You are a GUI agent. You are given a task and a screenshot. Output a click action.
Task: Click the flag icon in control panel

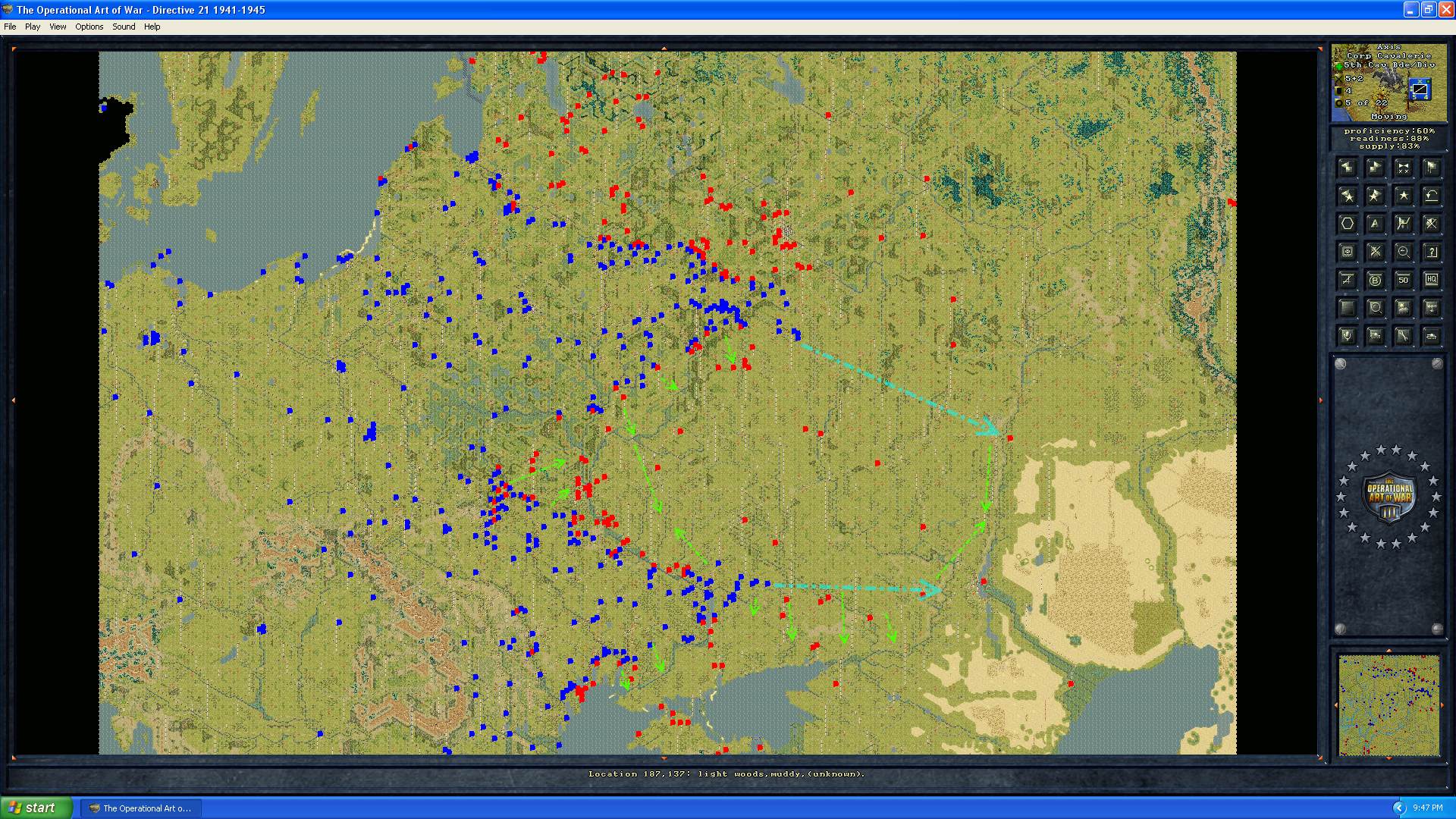coord(1432,168)
